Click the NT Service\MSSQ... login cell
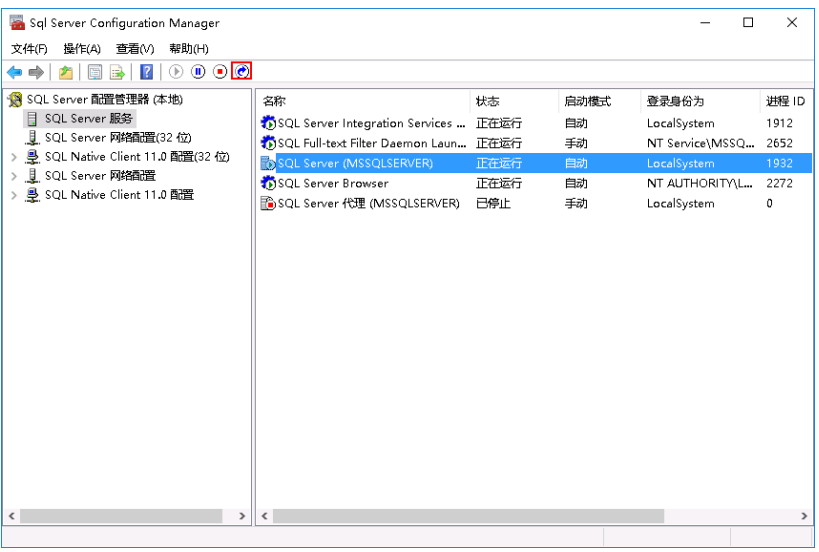This screenshot has height=552, width=819. [x=700, y=143]
